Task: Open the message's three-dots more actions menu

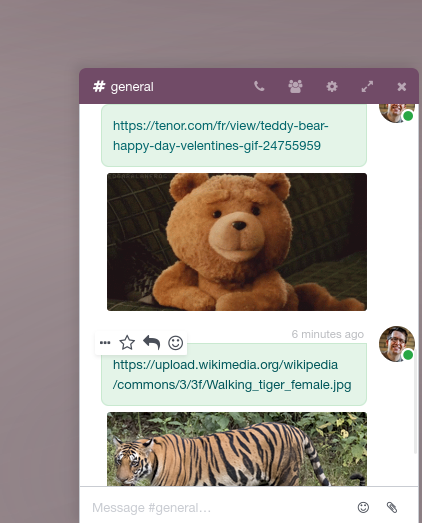Action: 105,343
